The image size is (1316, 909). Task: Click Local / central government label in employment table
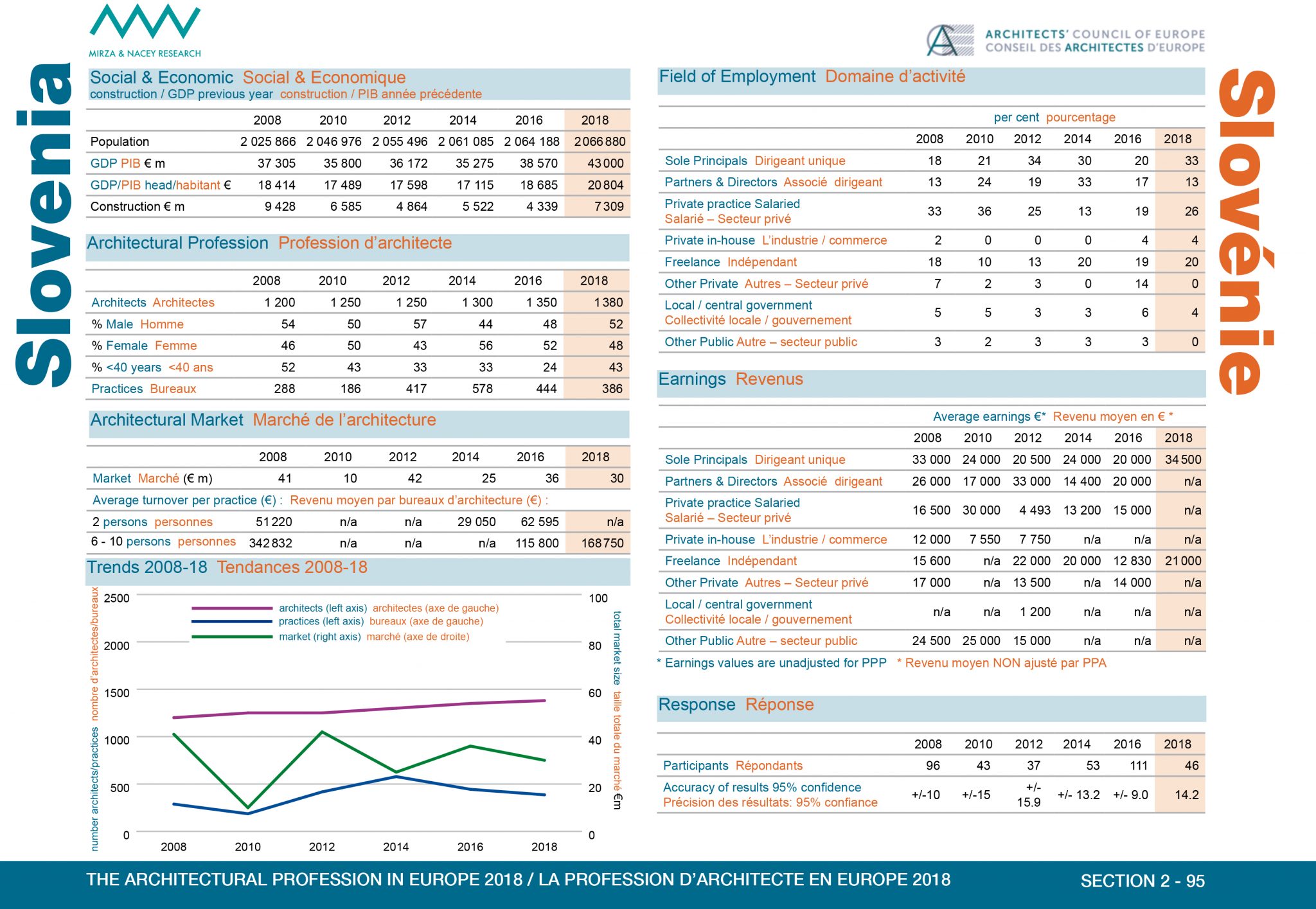(x=758, y=313)
